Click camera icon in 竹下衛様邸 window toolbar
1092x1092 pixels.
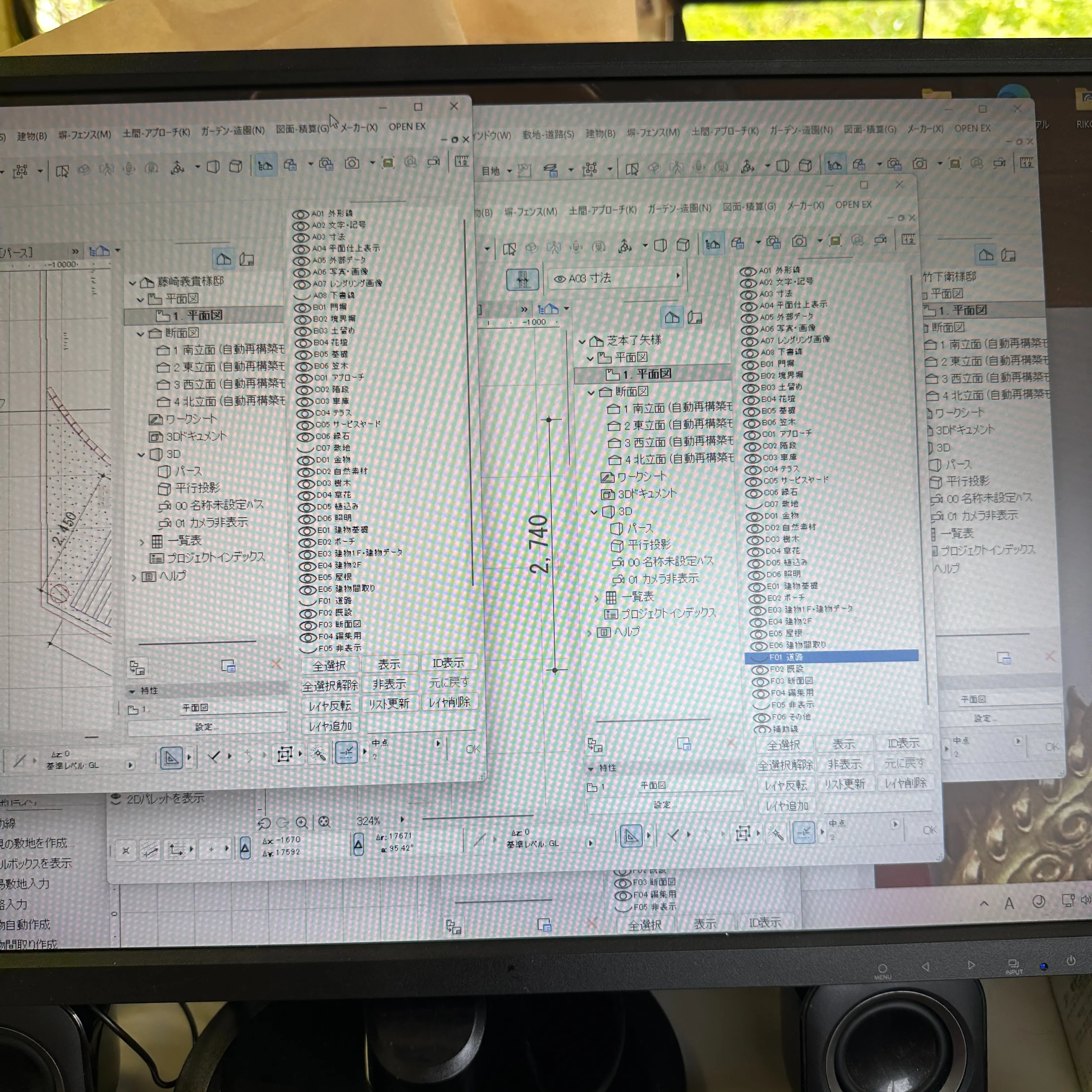click(x=920, y=164)
